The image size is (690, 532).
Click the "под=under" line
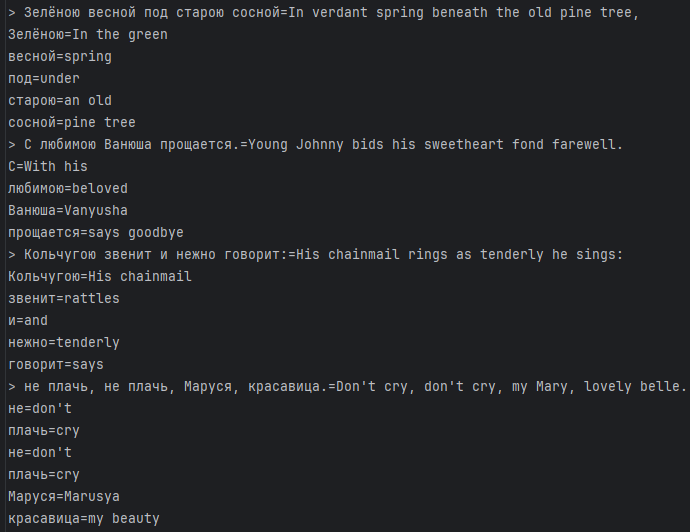[44, 78]
